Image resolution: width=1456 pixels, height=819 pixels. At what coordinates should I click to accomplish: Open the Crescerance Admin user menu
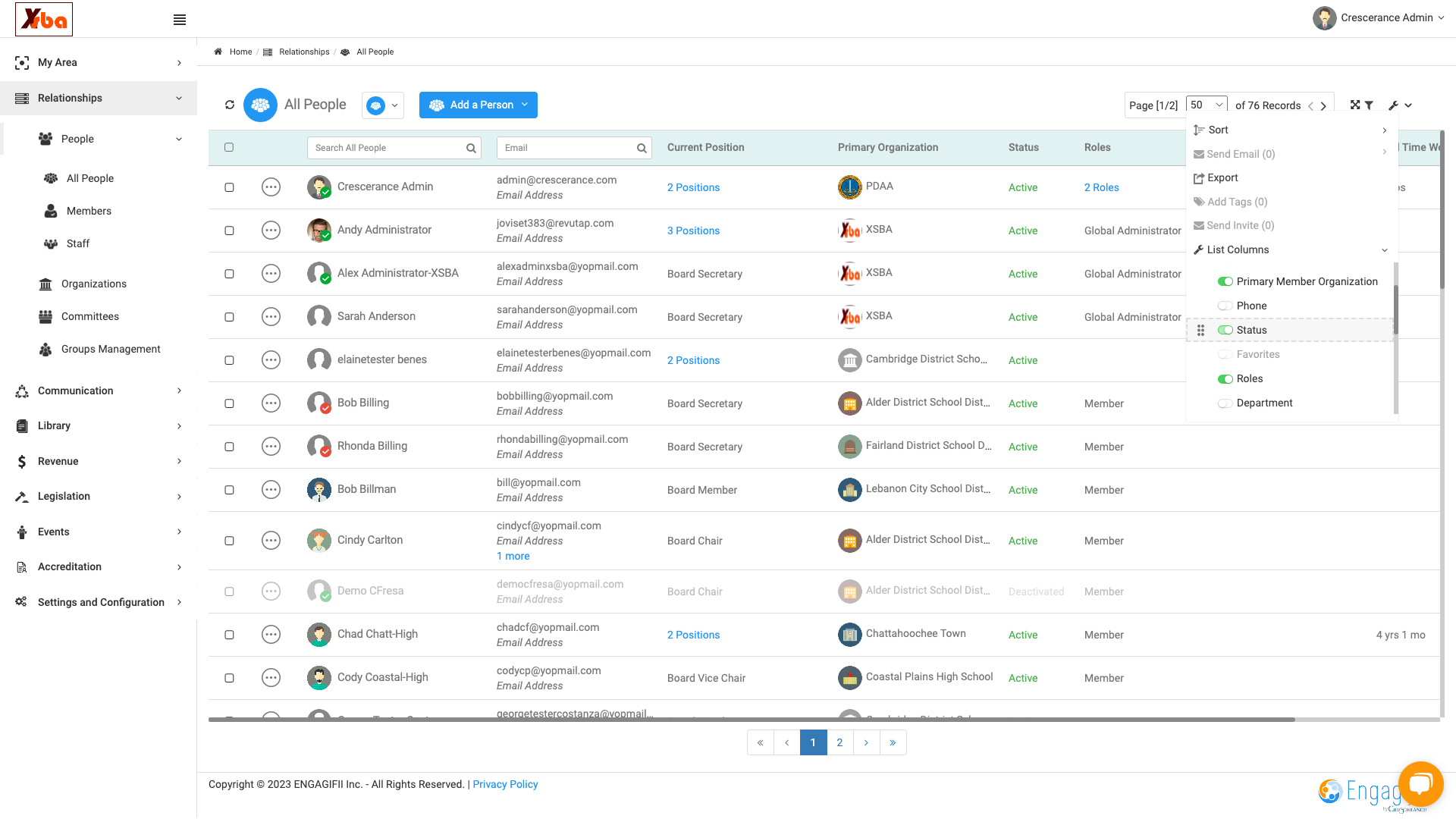tap(1379, 17)
